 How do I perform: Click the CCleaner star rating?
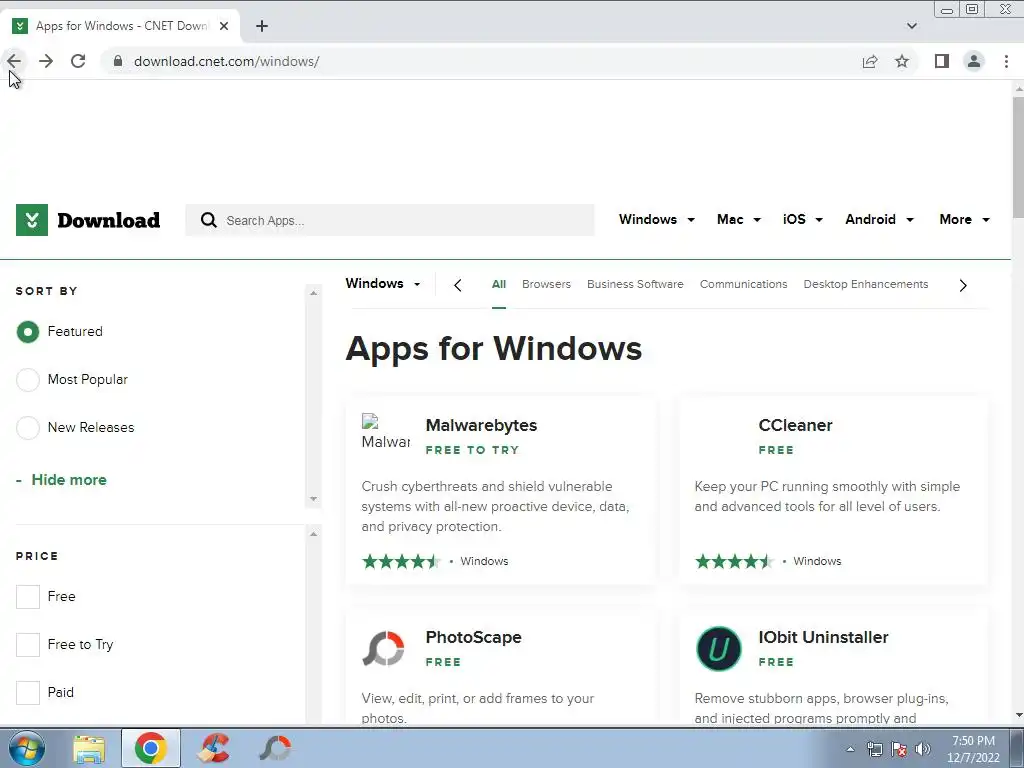pyautogui.click(x=735, y=562)
